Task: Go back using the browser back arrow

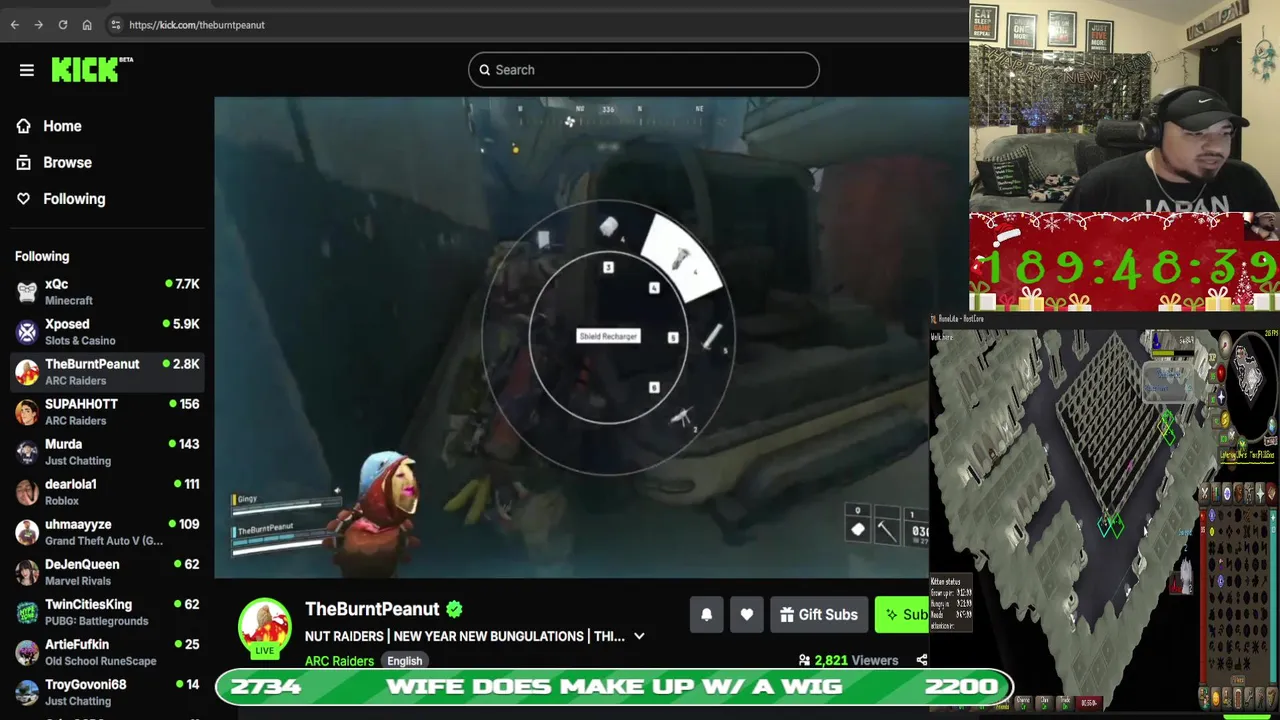Action: coord(15,25)
